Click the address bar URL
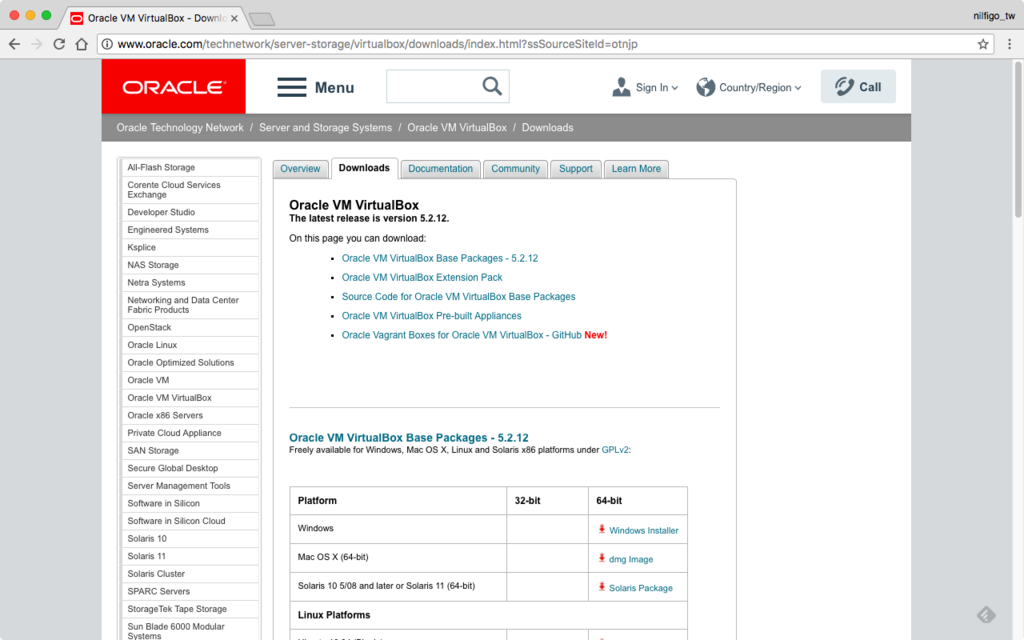Viewport: 1024px width, 640px height. (x=377, y=44)
